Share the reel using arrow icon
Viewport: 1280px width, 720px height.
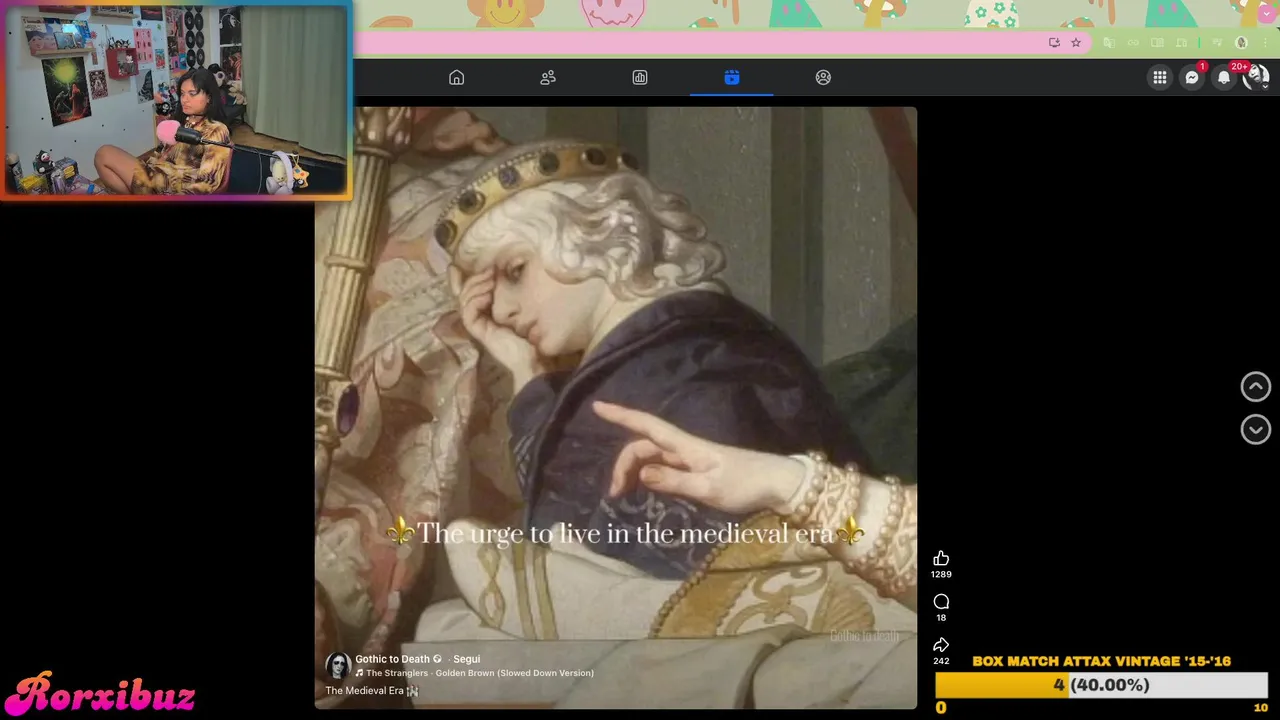click(941, 645)
